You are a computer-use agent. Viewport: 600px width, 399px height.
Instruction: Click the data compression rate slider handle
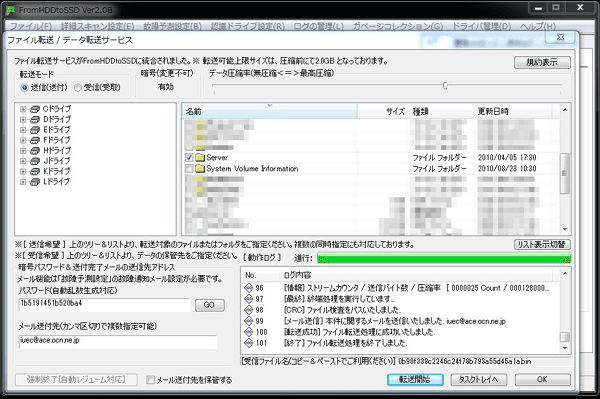[445, 86]
